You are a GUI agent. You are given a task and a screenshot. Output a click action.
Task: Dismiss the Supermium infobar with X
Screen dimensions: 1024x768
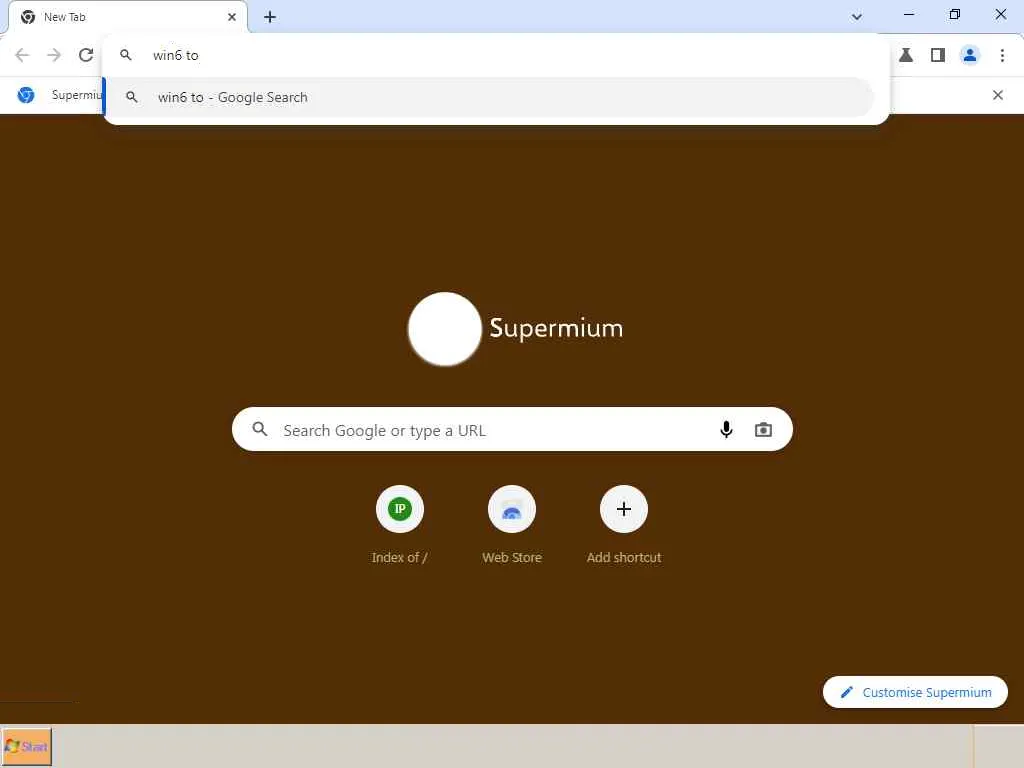click(997, 95)
